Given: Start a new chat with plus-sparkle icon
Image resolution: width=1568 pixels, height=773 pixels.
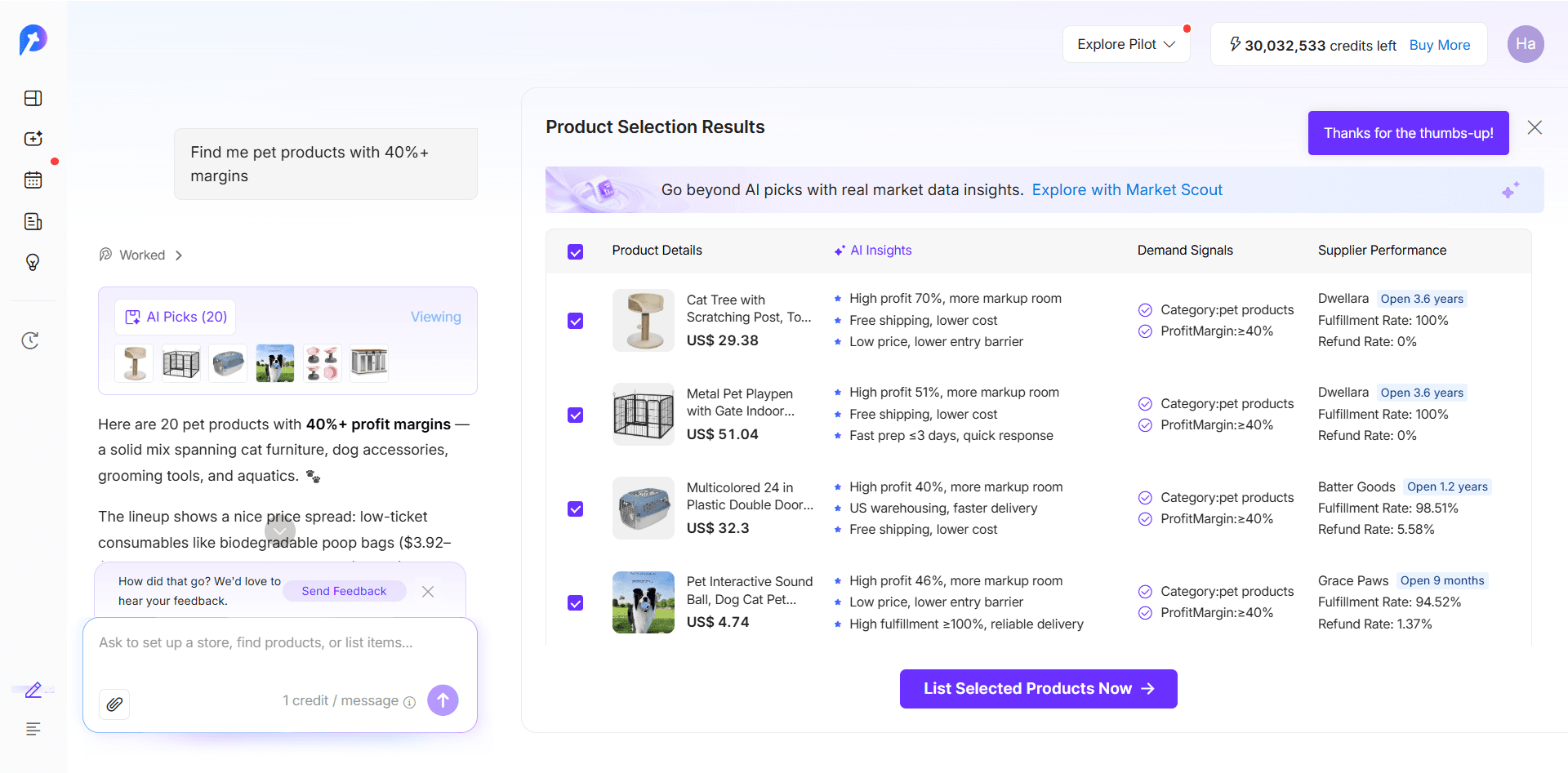Looking at the screenshot, I should coord(33,139).
